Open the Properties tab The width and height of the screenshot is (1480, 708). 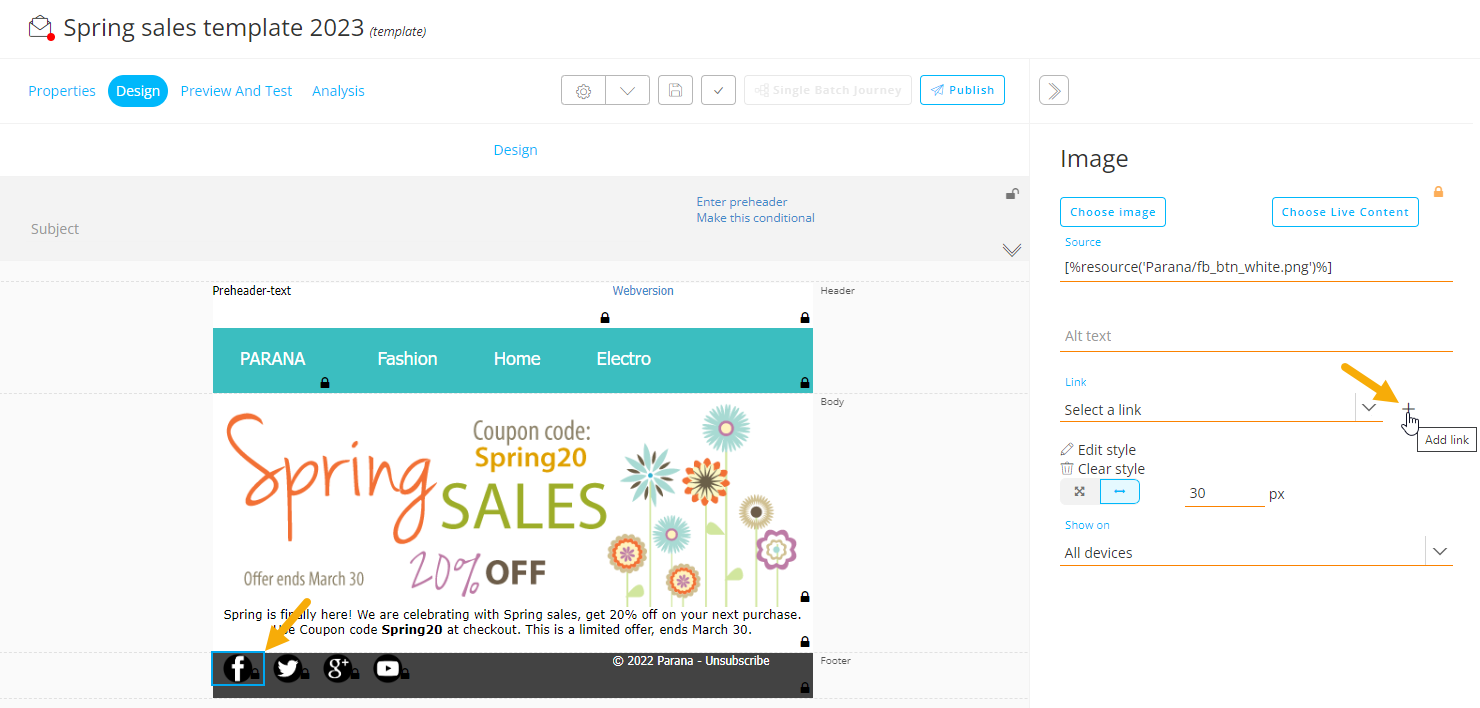[62, 91]
